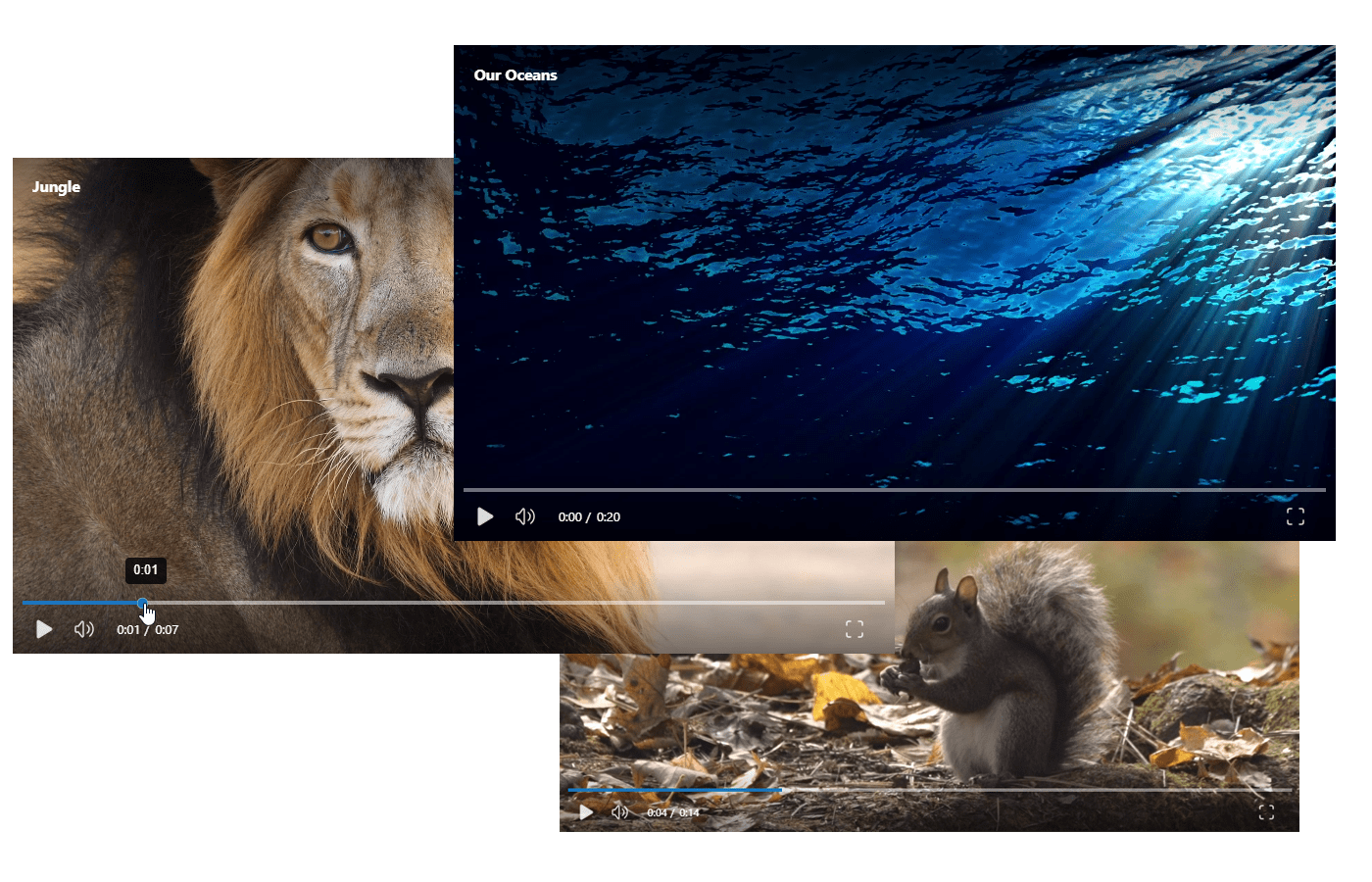The height and width of the screenshot is (882, 1372).
Task: Mute the Jungle video audio
Action: [x=85, y=629]
